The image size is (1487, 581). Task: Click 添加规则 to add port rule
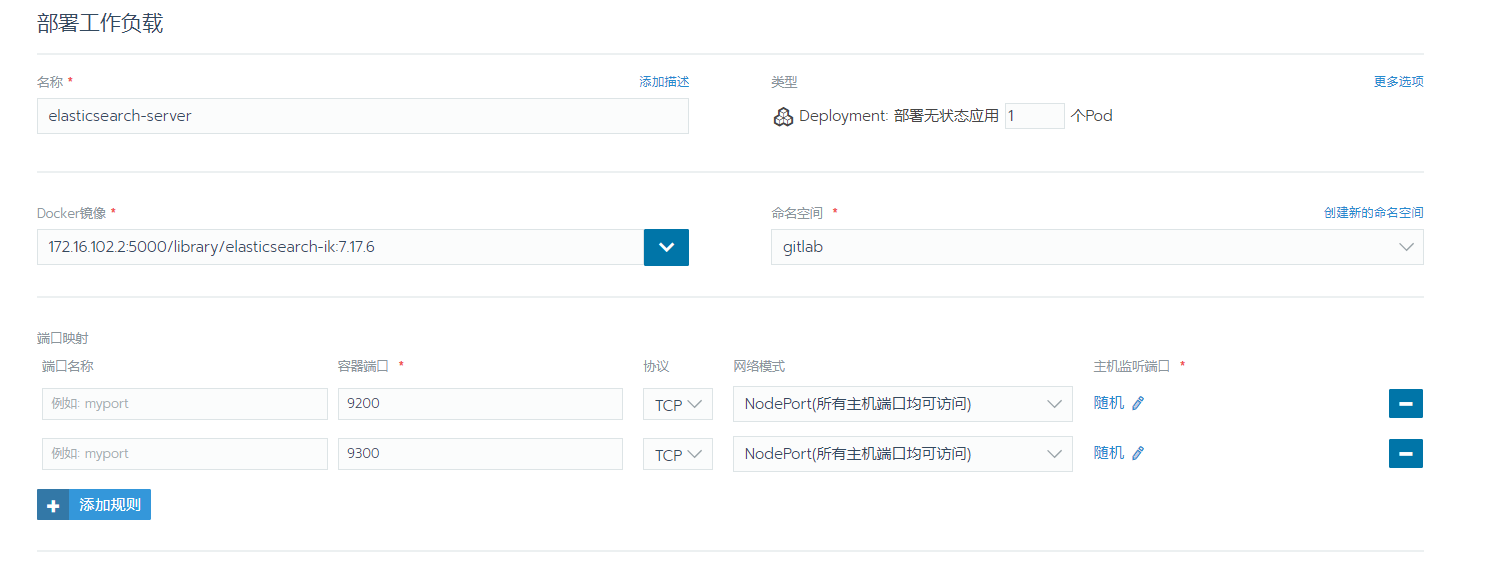pos(110,505)
